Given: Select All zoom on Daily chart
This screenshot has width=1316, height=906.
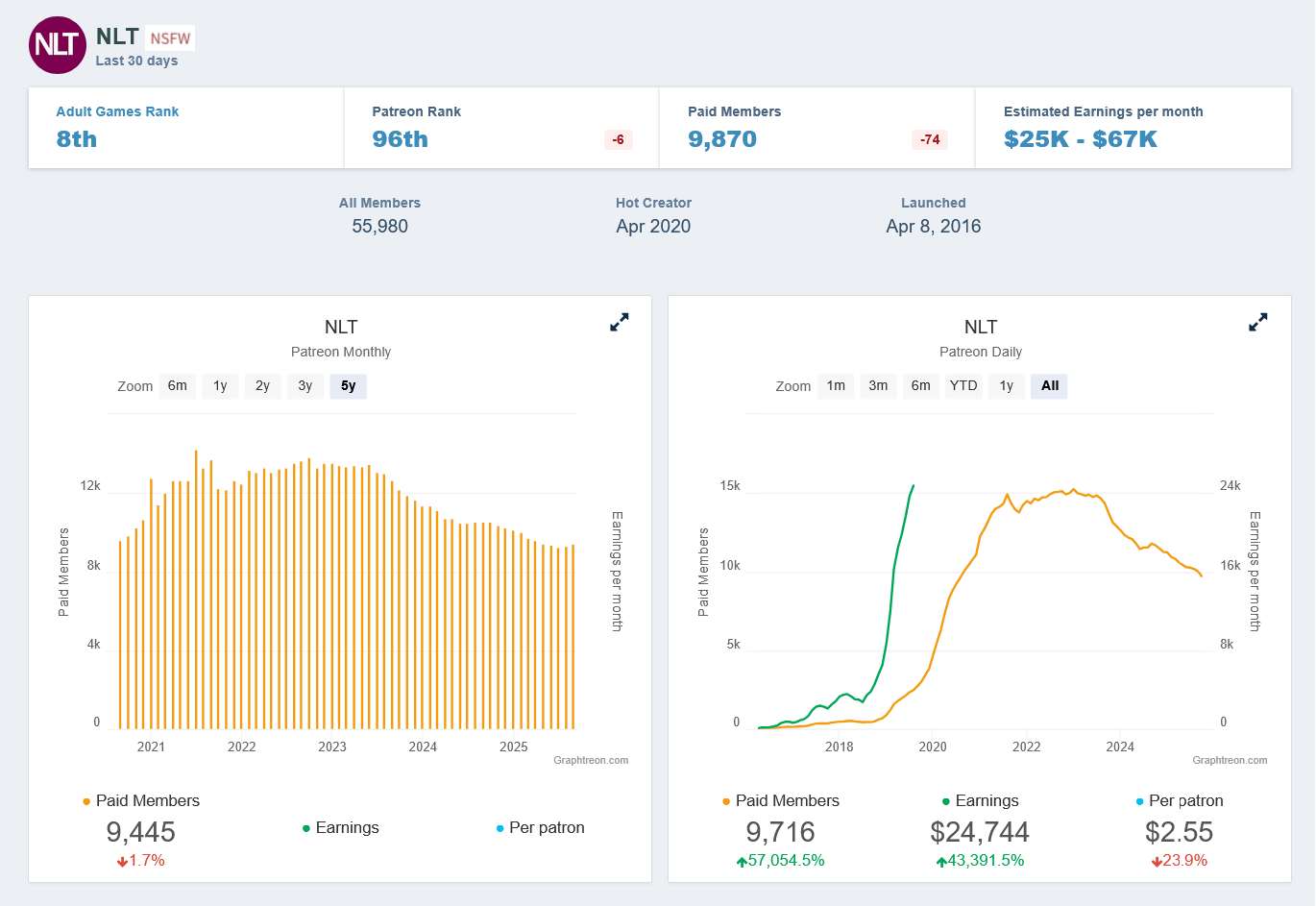Looking at the screenshot, I should pos(1050,386).
